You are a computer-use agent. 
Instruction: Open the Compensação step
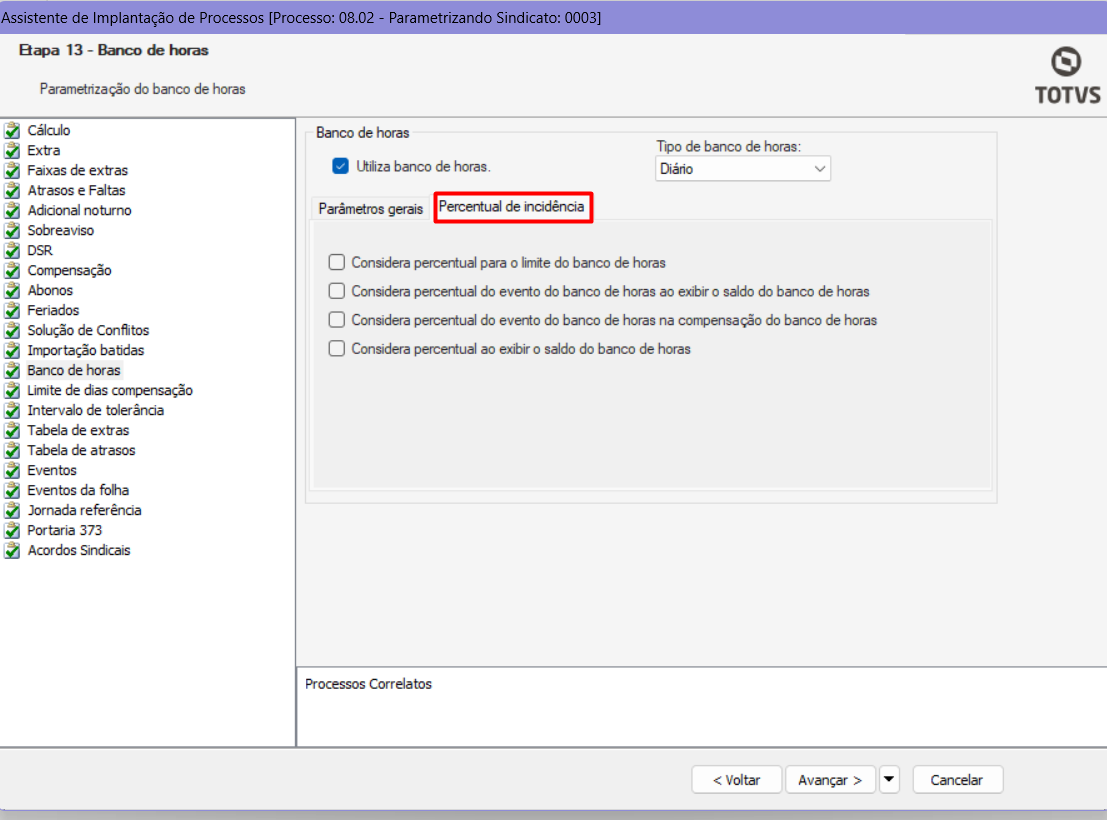[69, 271]
